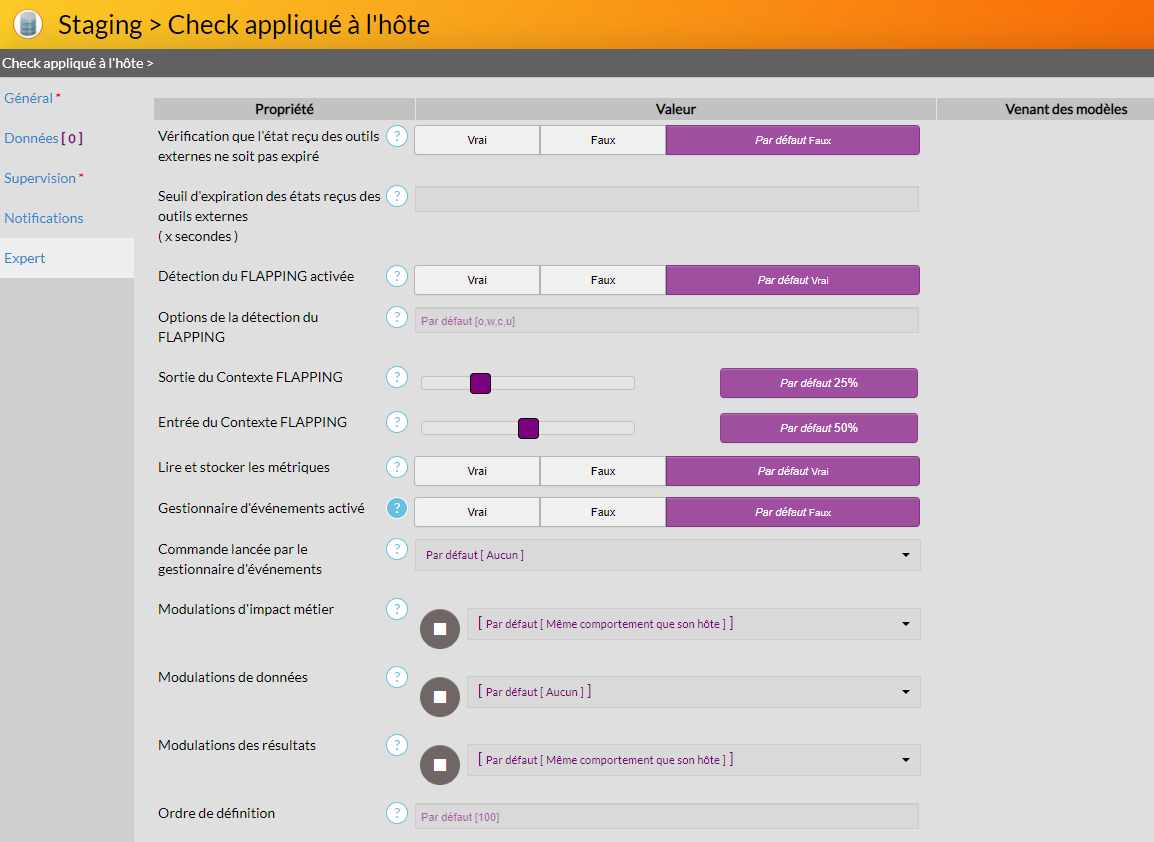Set Détection du FLAPPING activée to Faux
This screenshot has width=1154, height=842.
pyautogui.click(x=603, y=280)
